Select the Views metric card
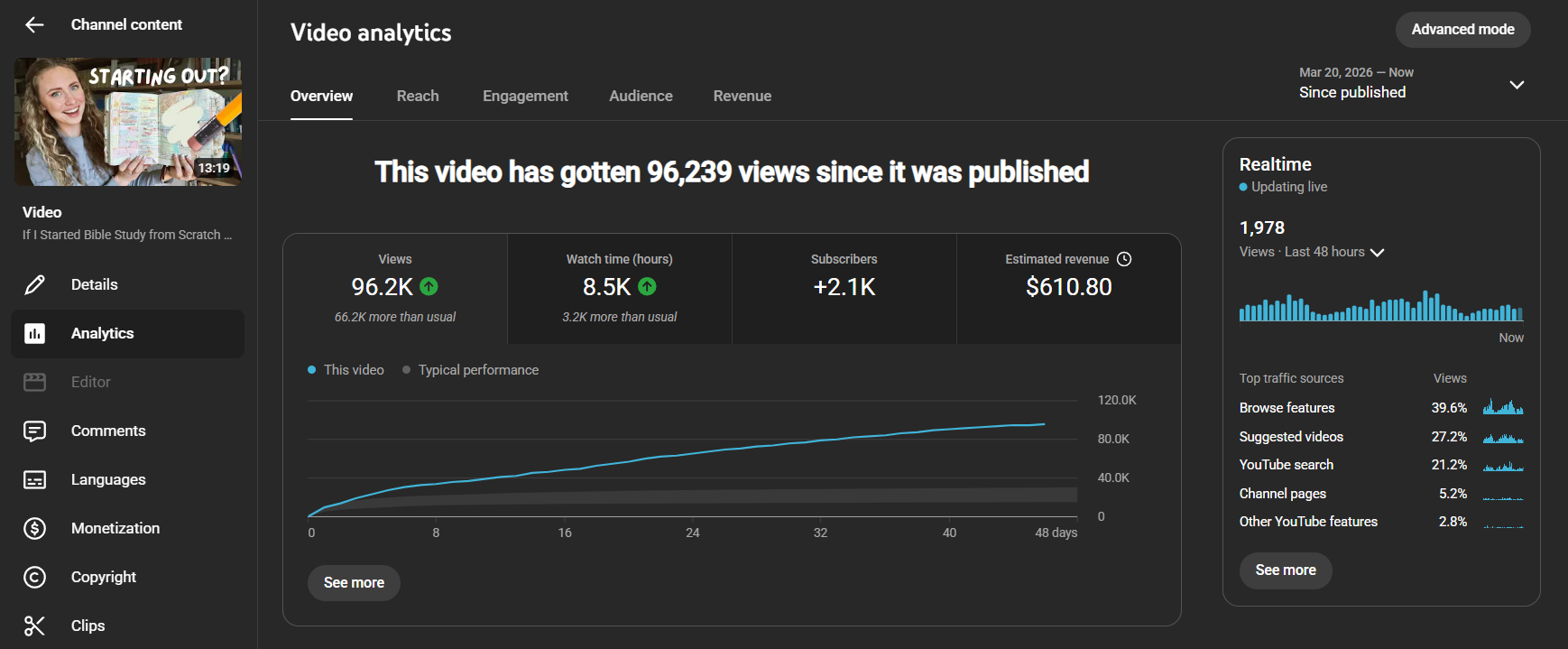 pyautogui.click(x=395, y=289)
